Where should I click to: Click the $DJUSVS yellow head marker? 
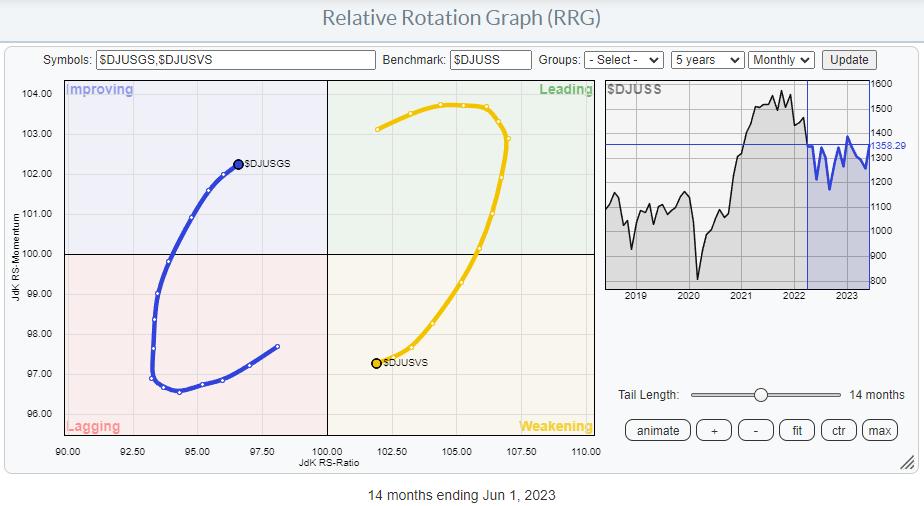376,363
